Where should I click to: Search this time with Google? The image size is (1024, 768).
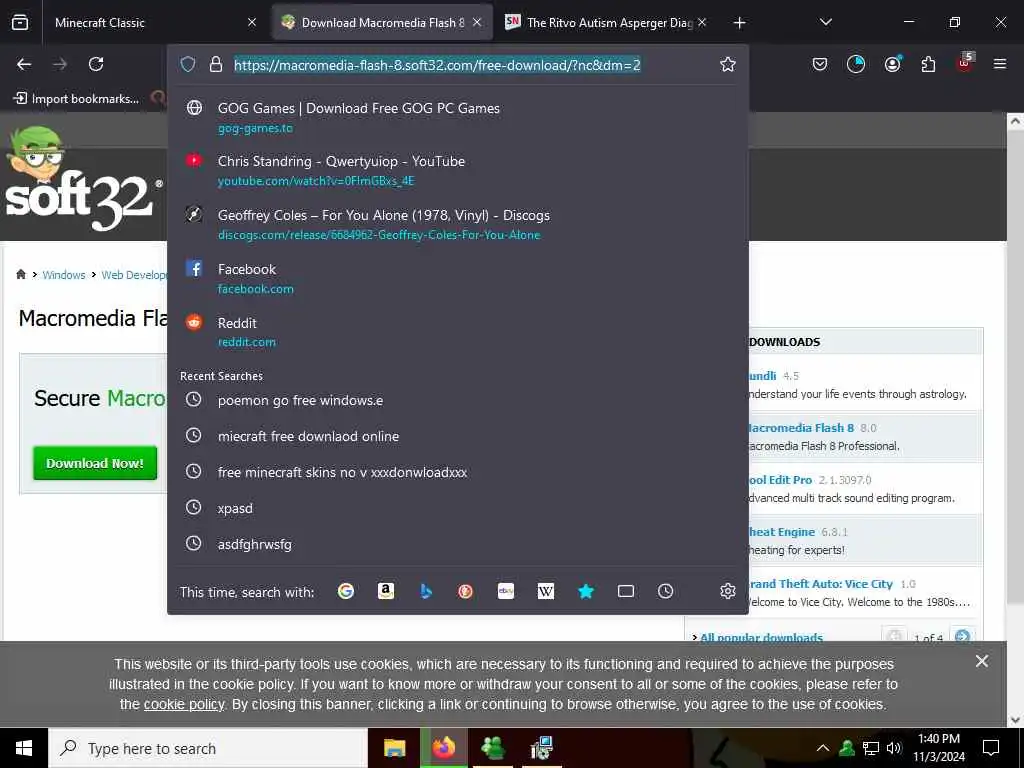tap(346, 591)
